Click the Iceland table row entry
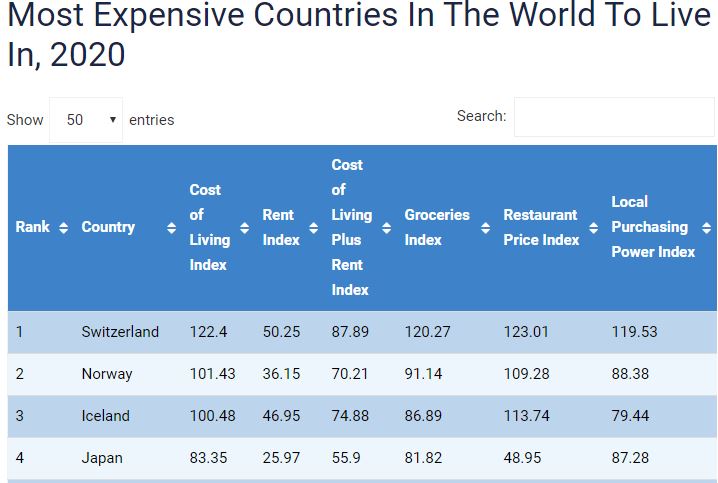 (106, 416)
